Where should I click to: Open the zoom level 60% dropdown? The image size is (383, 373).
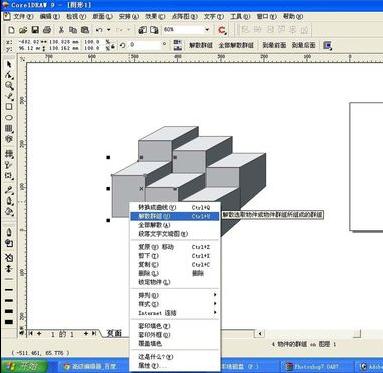207,30
